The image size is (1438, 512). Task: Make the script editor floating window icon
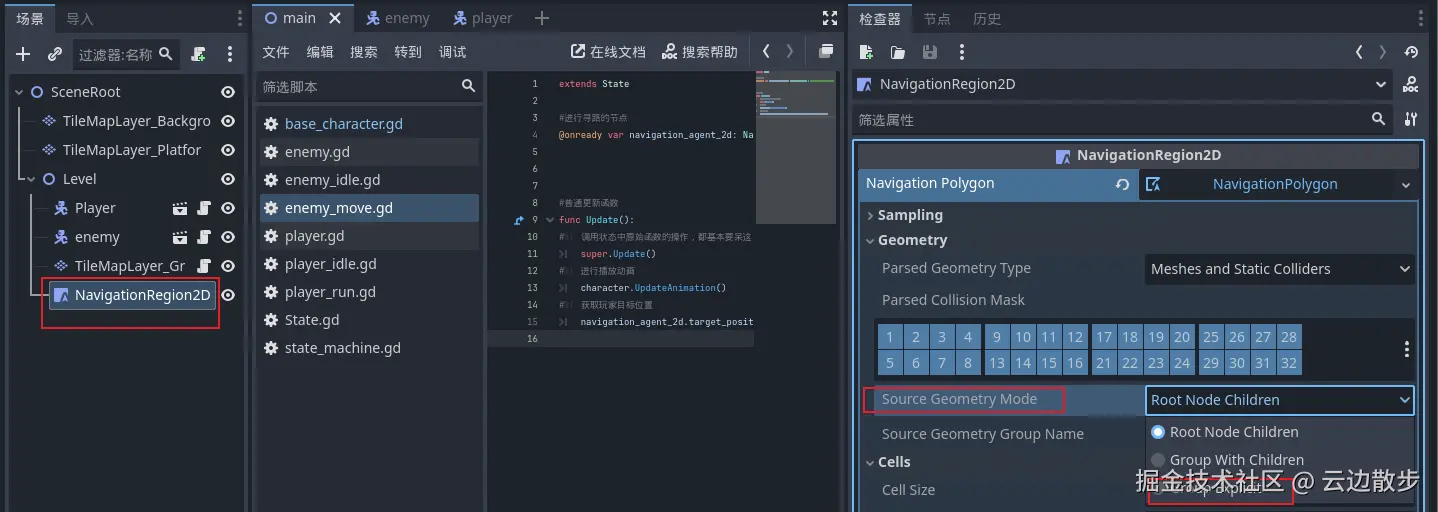click(826, 51)
